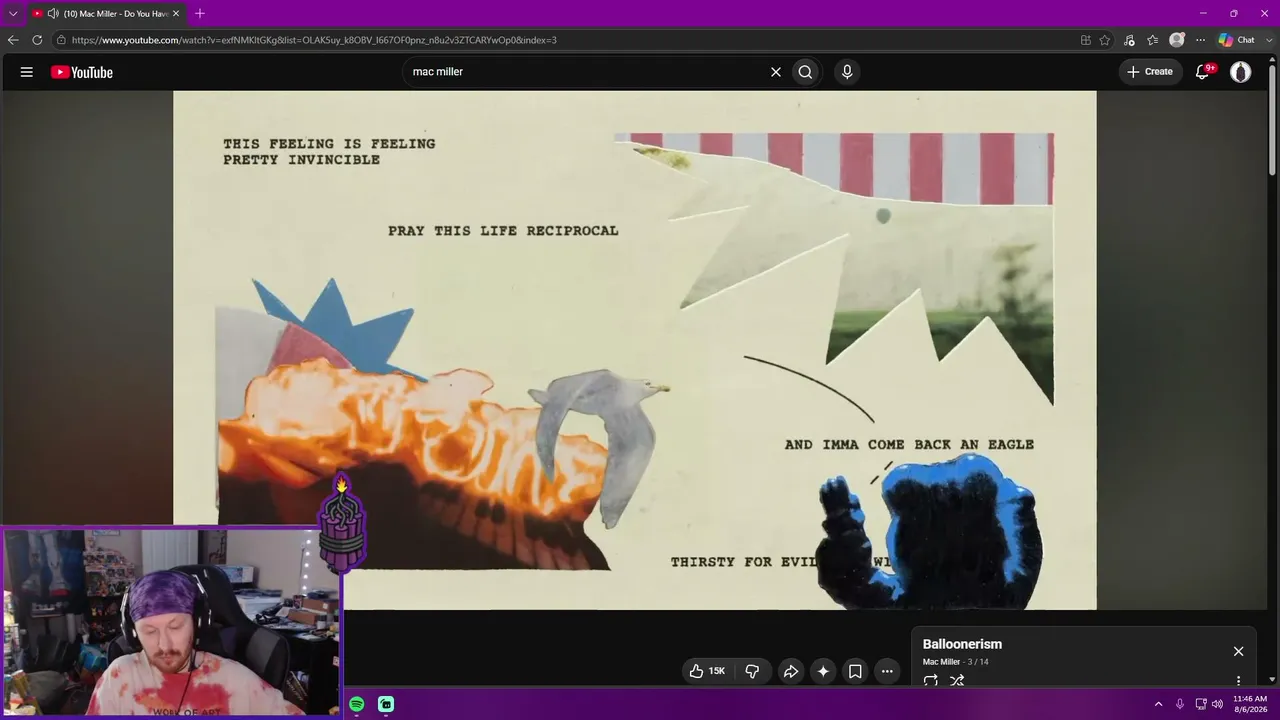This screenshot has width=1280, height=720.
Task: Focus the YouTube search field
Action: [590, 72]
